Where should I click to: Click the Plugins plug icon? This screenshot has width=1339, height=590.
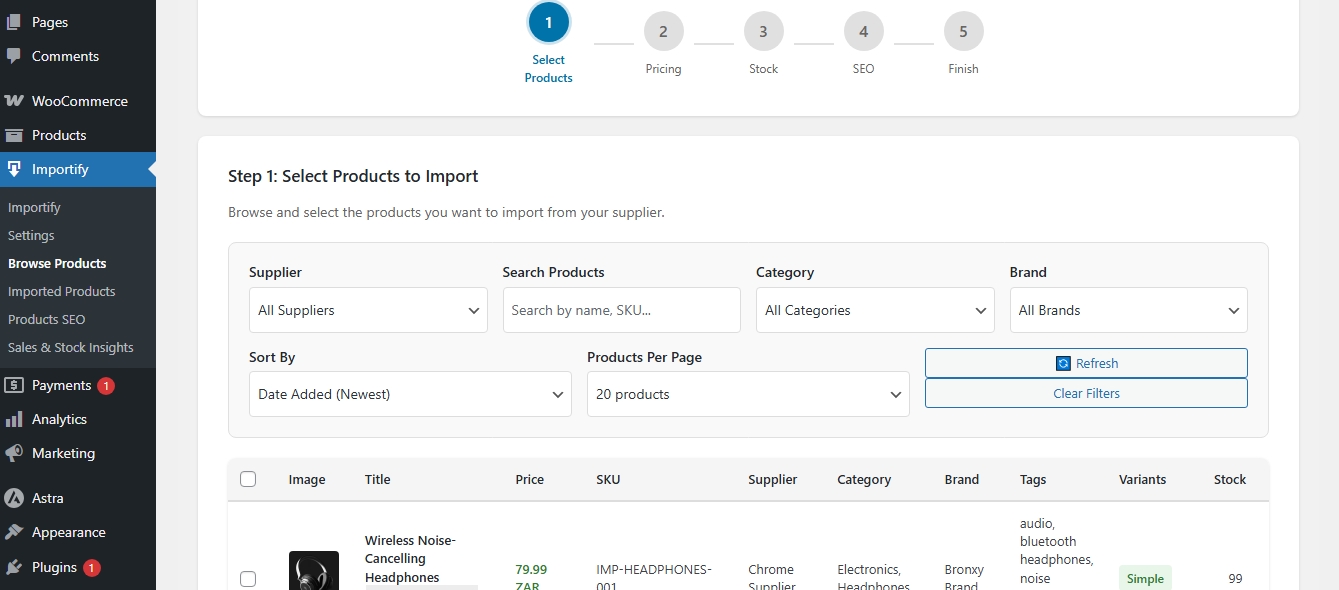[x=14, y=567]
